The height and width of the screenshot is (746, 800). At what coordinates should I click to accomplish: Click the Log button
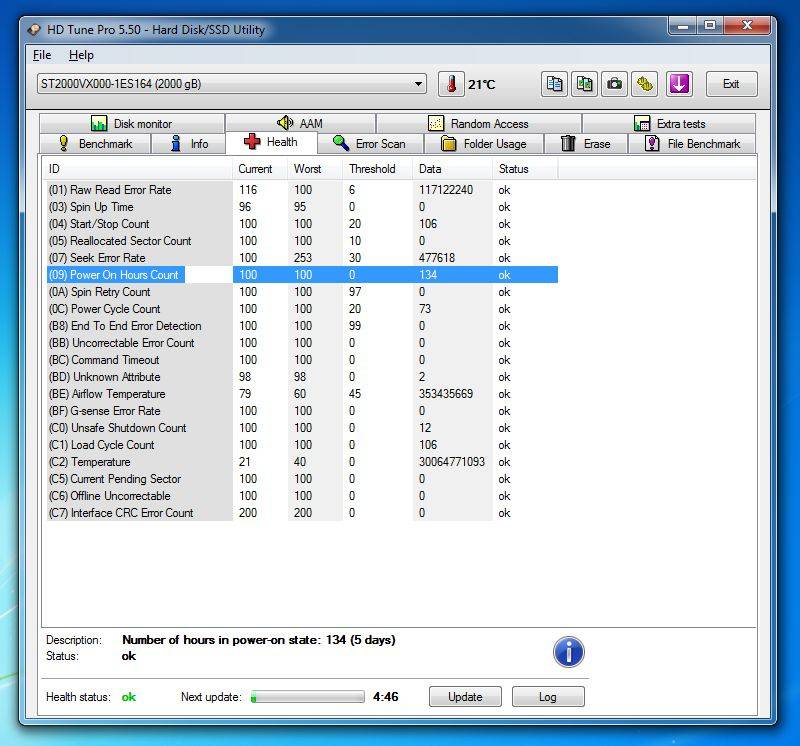(547, 697)
